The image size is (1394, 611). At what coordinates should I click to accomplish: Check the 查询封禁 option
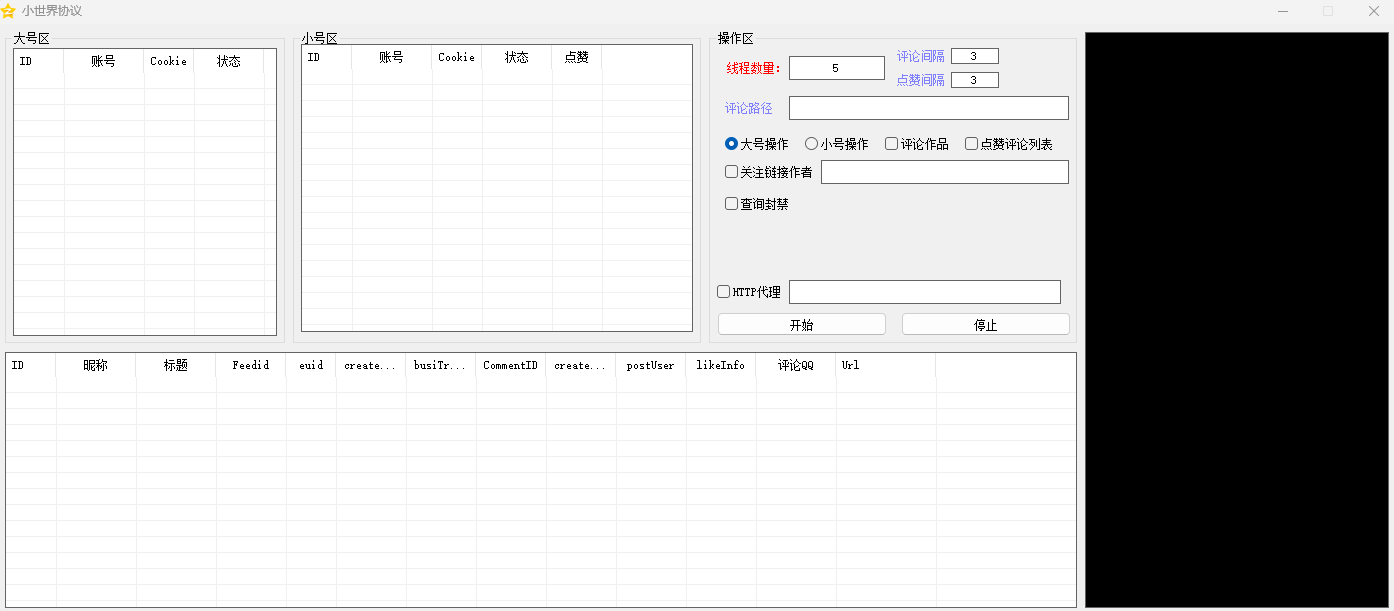(x=732, y=204)
